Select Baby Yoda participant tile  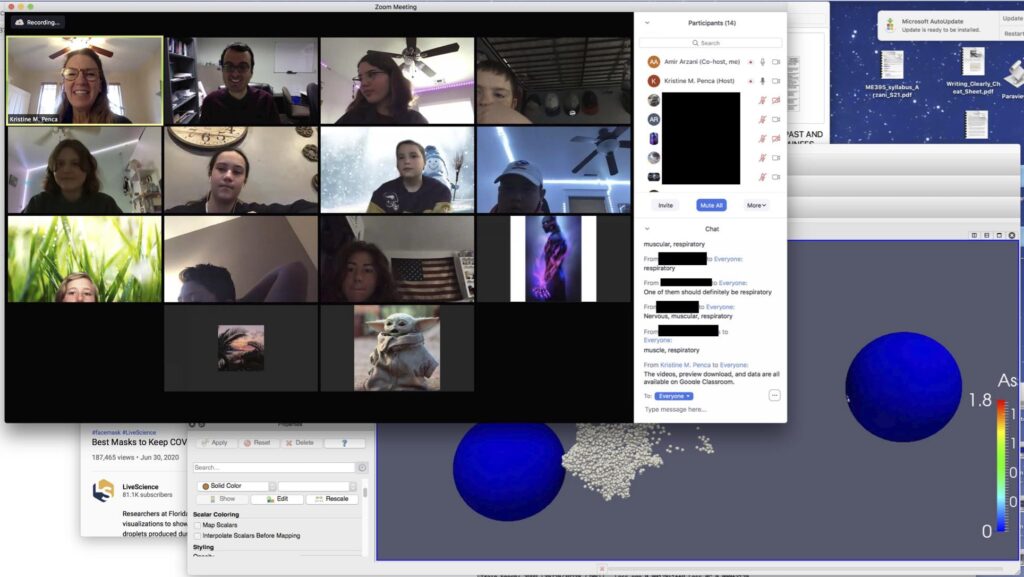pyautogui.click(x=397, y=348)
